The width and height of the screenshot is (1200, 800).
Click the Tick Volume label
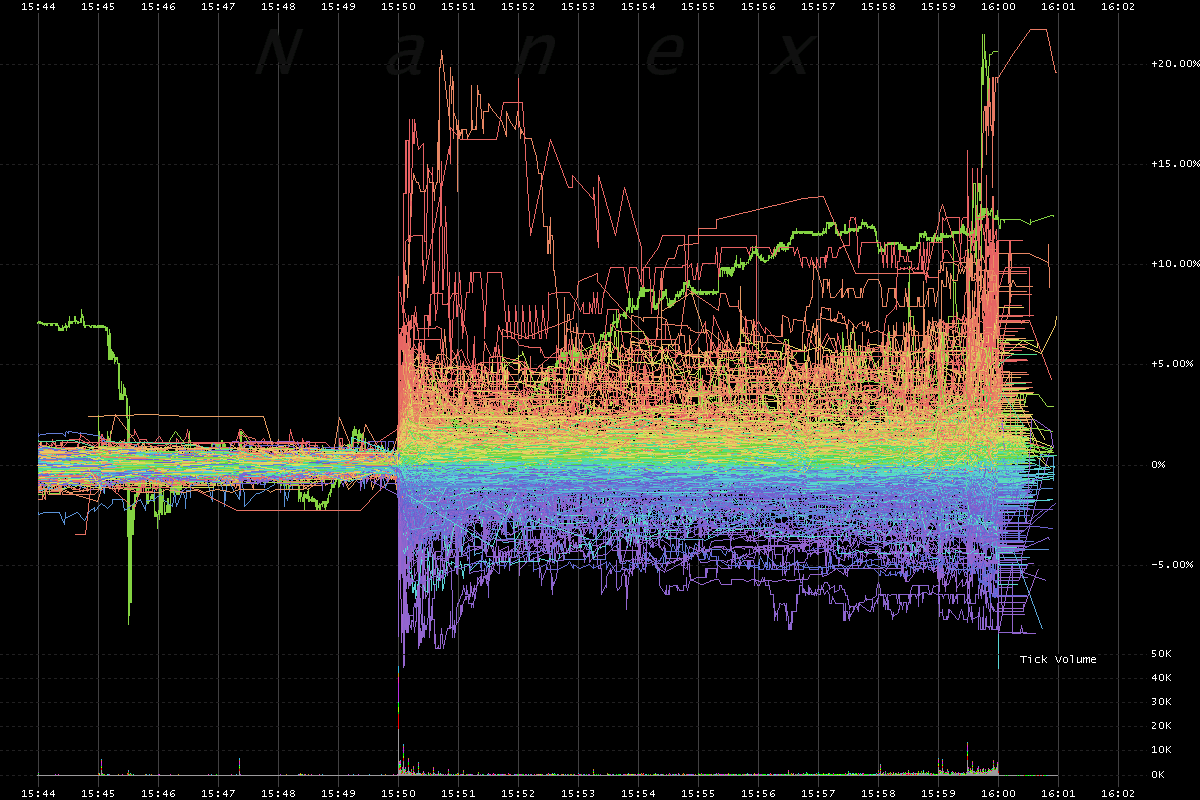(1058, 659)
